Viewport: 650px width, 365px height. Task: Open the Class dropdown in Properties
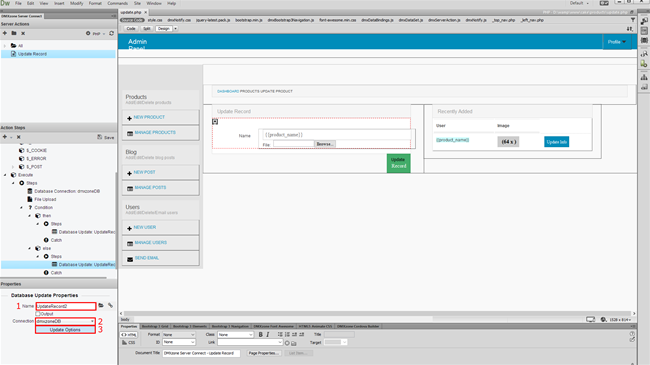[235, 335]
